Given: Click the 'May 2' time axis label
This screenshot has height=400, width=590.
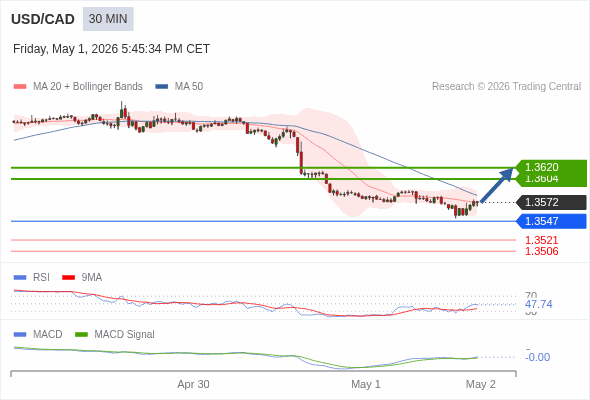Looking at the screenshot, I should [481, 384].
